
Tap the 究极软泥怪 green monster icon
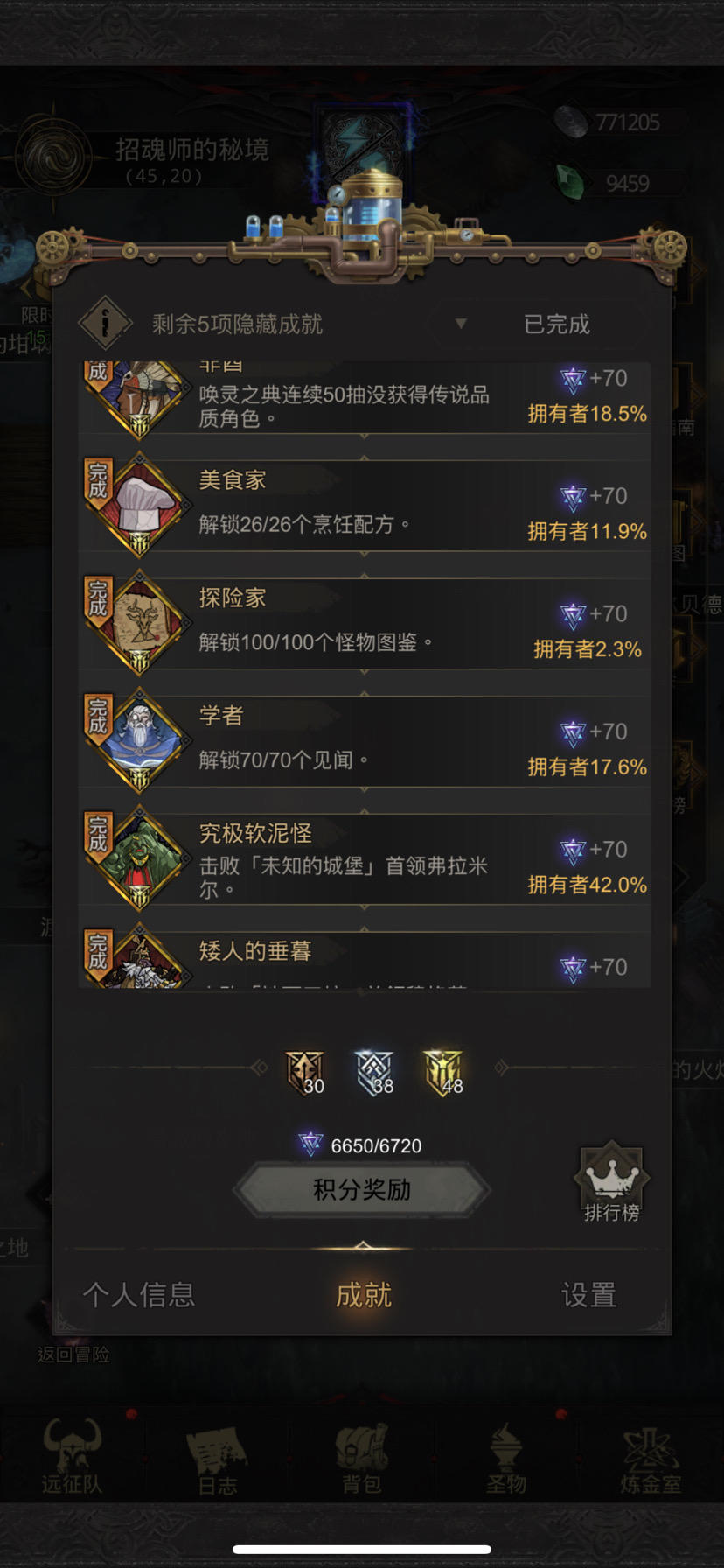[x=140, y=859]
